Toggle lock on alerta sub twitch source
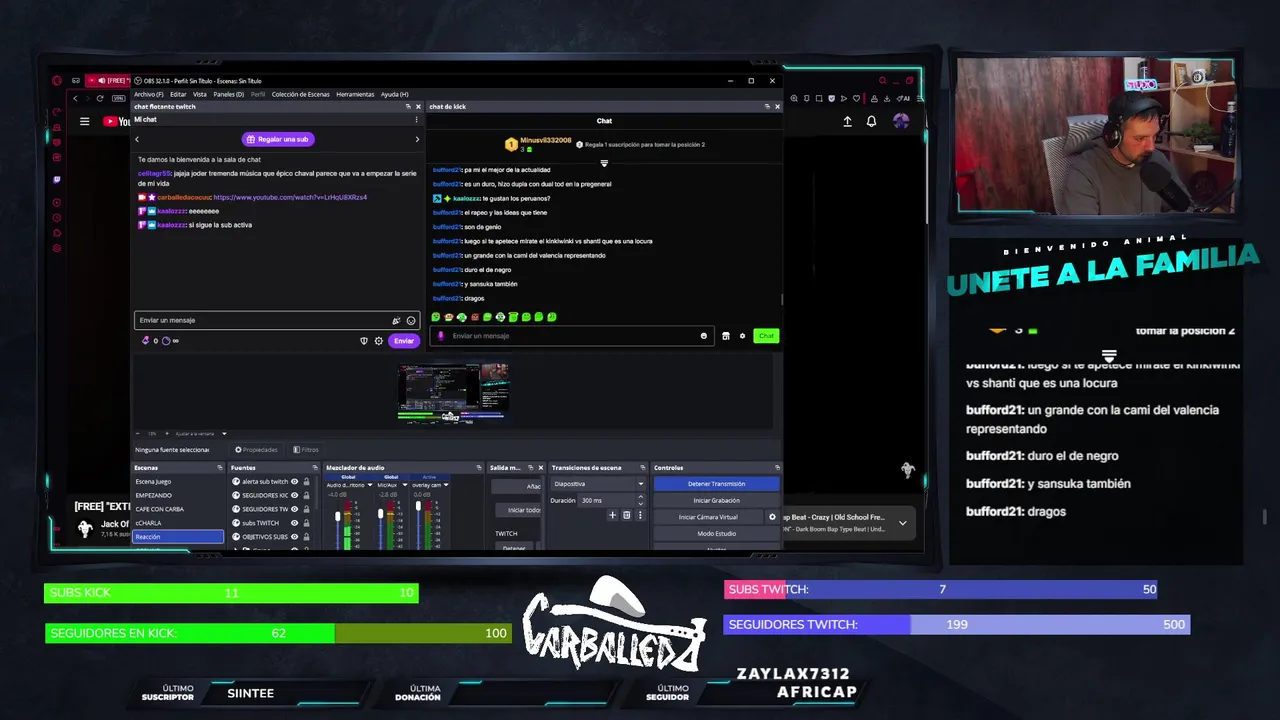The height and width of the screenshot is (720, 1280). [306, 481]
